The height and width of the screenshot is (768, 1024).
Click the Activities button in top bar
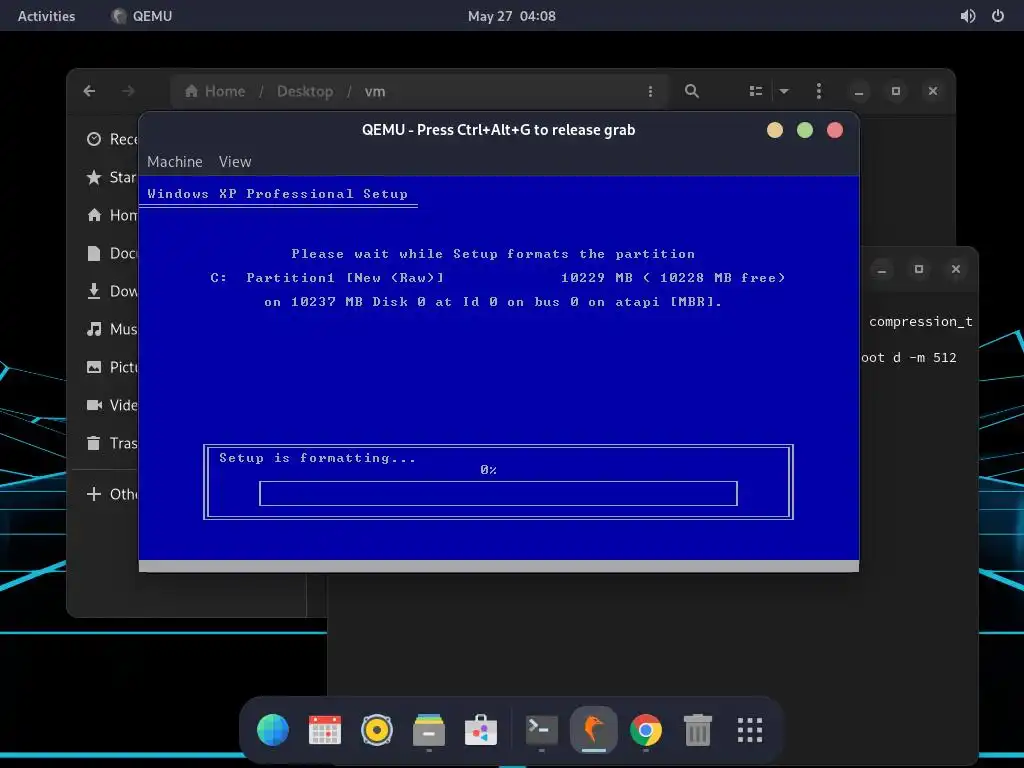click(46, 16)
